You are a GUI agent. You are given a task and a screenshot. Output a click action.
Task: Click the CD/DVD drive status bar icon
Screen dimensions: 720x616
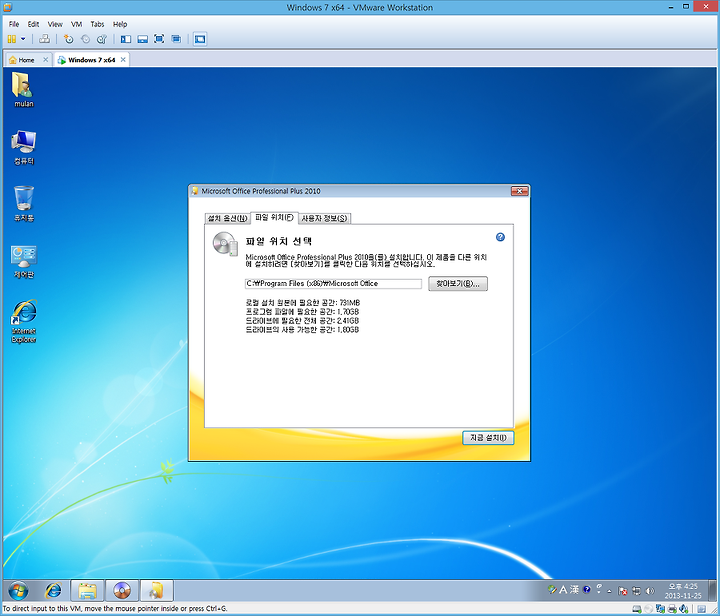pos(648,609)
